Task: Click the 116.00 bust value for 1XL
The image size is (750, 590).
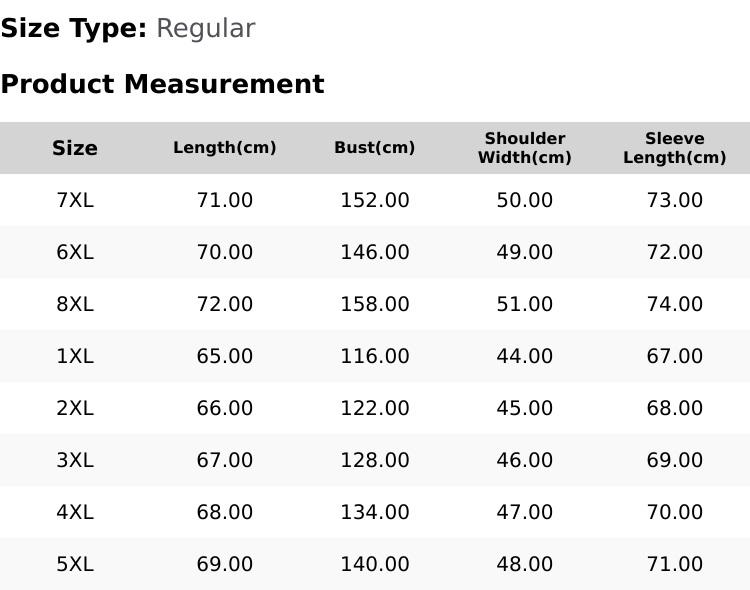Action: tap(375, 356)
